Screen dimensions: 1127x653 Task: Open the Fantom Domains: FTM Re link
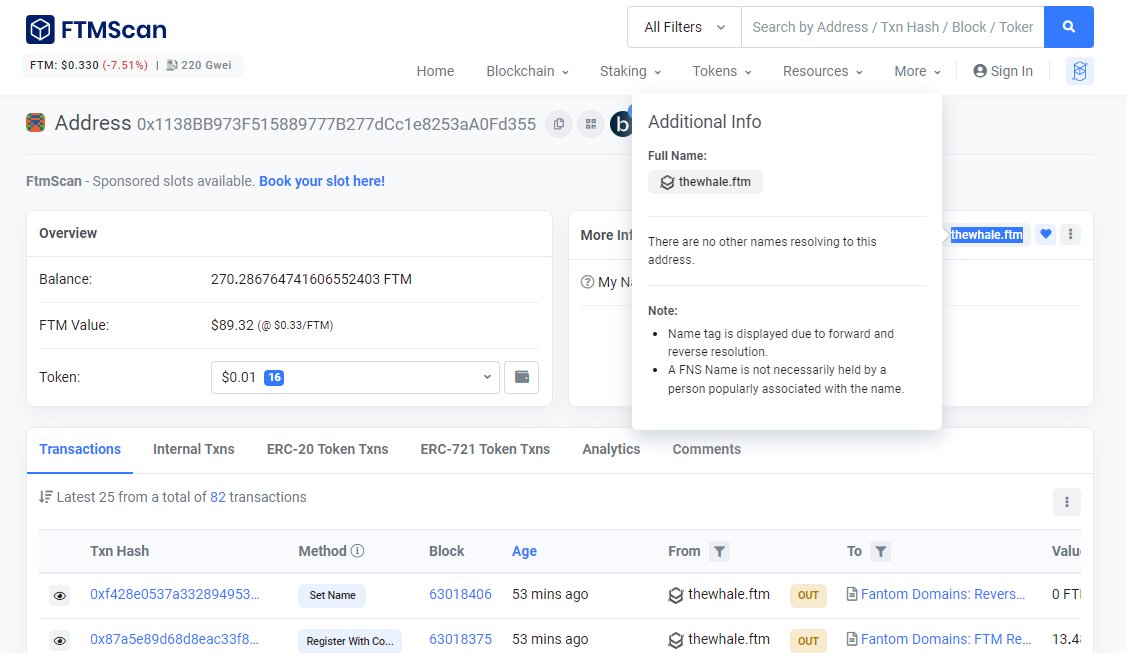click(946, 639)
